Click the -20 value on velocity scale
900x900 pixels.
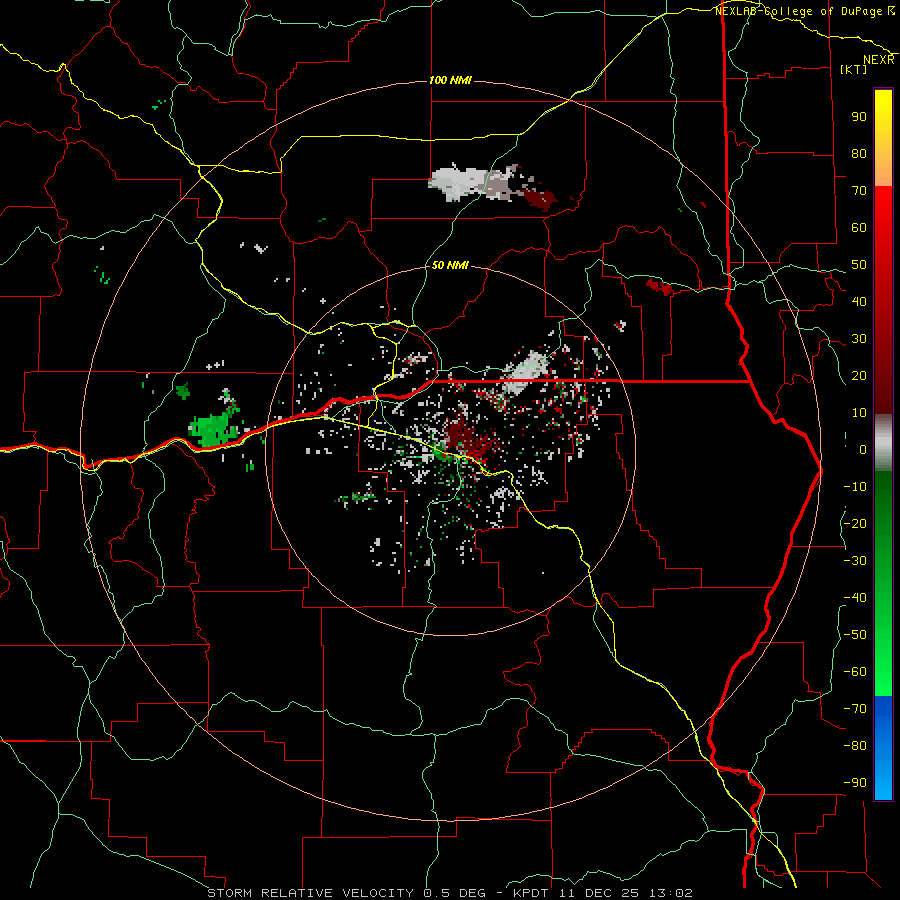pos(855,524)
